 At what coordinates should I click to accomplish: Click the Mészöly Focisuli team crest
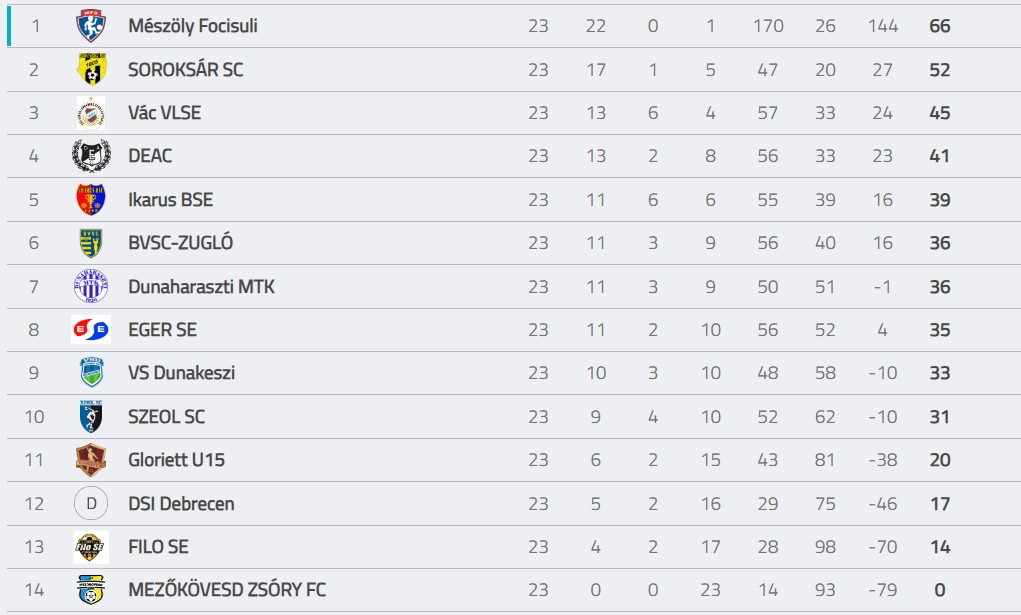pos(91,26)
